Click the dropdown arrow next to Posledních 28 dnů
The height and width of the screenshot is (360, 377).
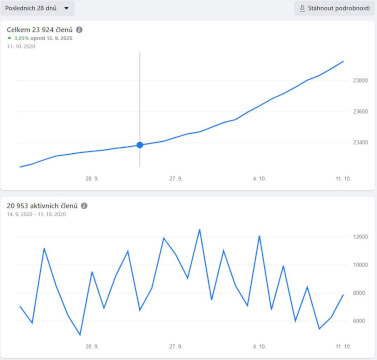pyautogui.click(x=66, y=8)
